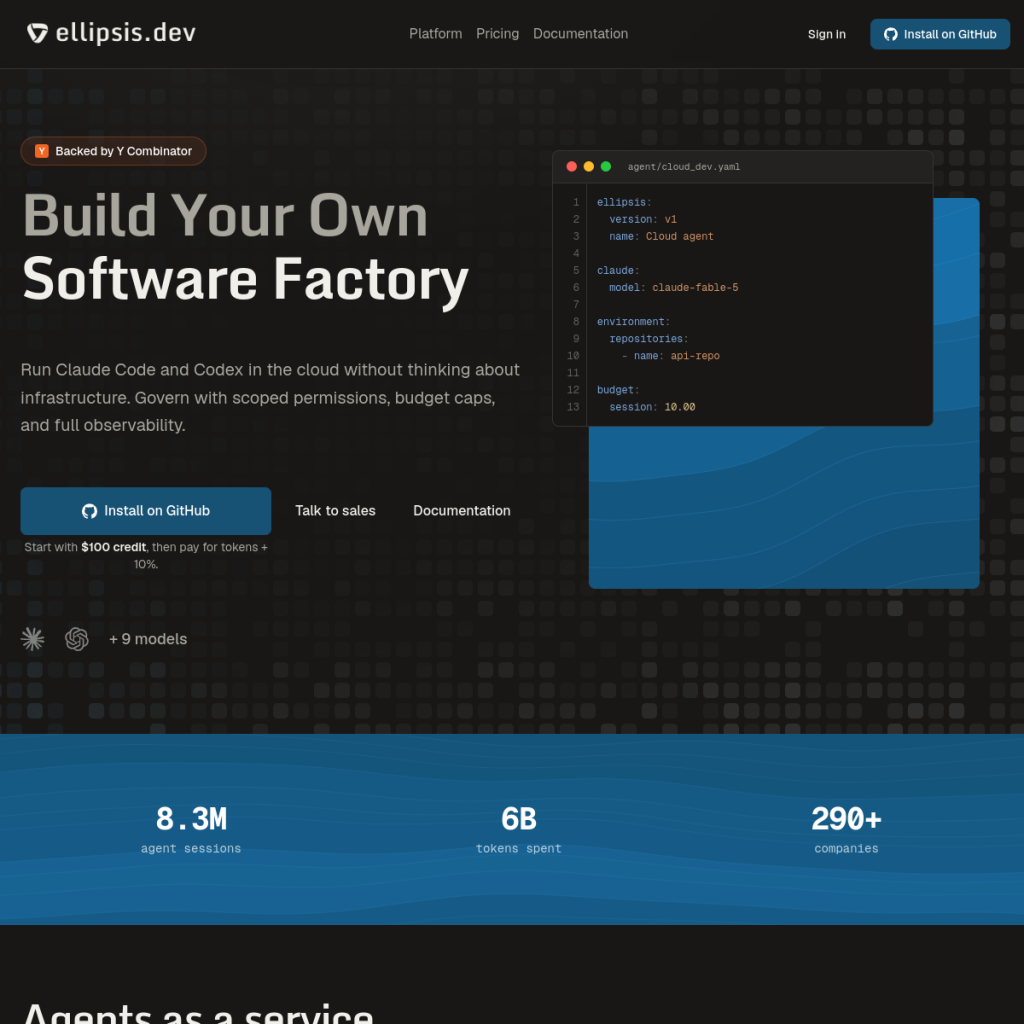
Task: Click the header Install on GitHub button
Action: (940, 34)
